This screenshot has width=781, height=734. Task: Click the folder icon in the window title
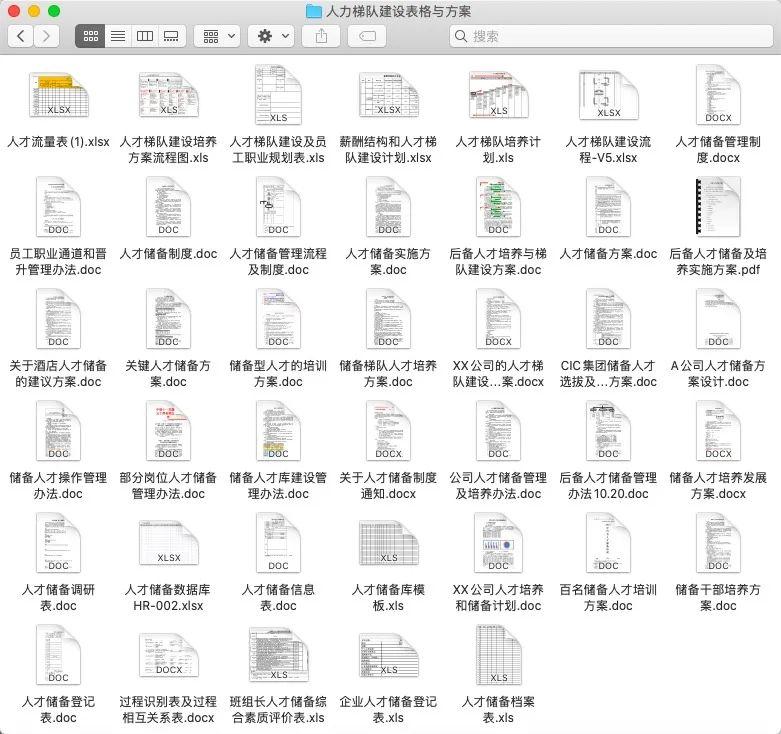[x=313, y=11]
